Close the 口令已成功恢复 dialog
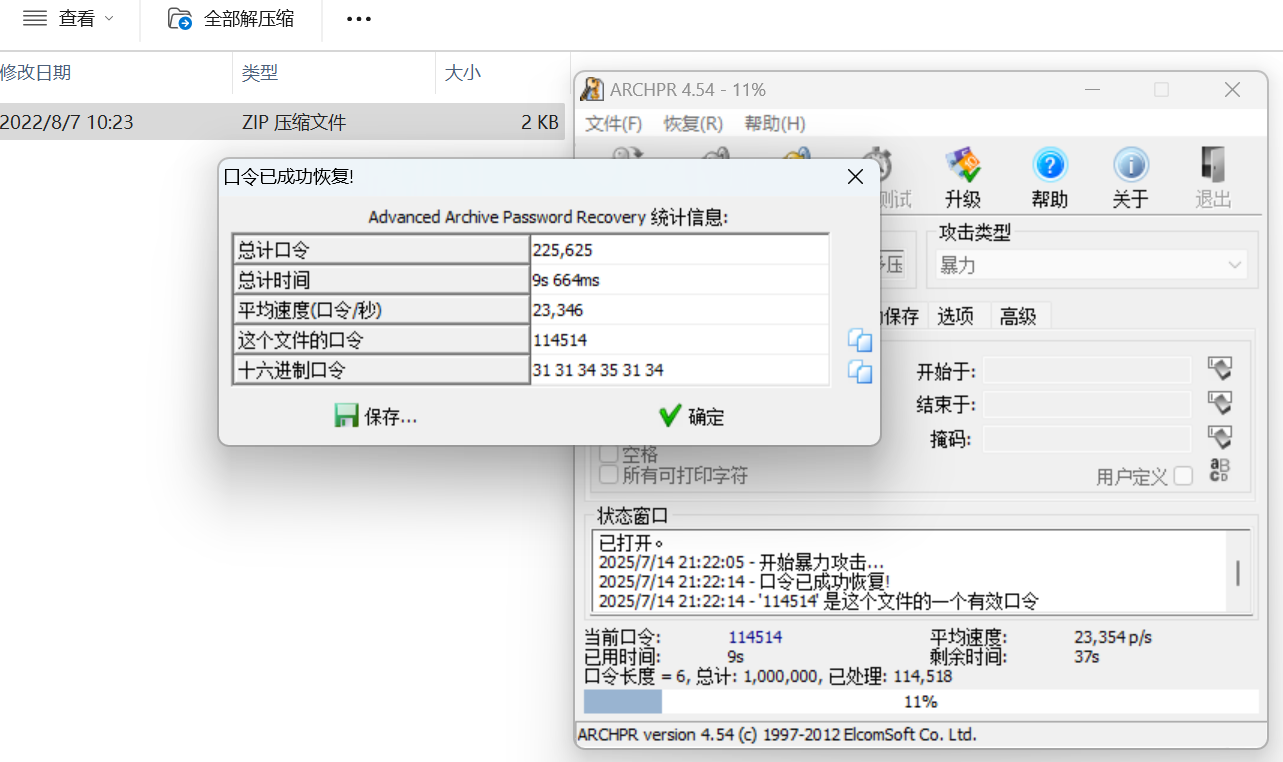 [855, 177]
